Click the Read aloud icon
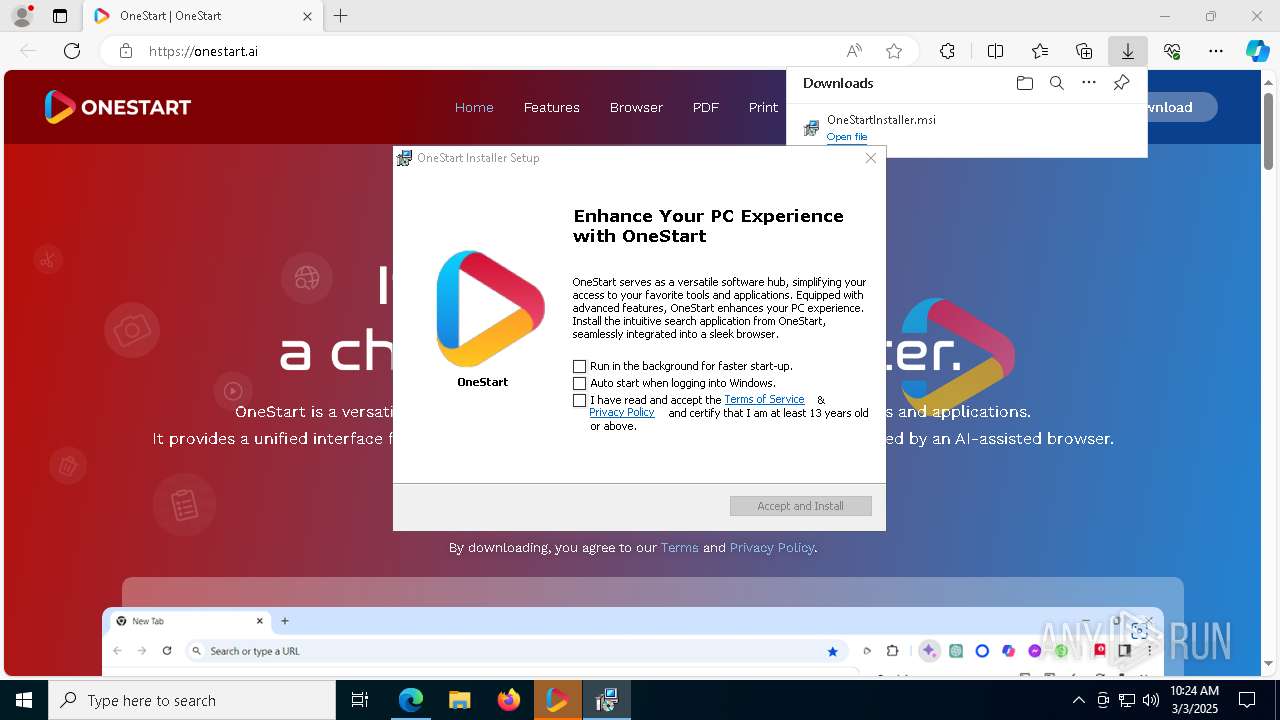This screenshot has height=720, width=1280. point(854,51)
